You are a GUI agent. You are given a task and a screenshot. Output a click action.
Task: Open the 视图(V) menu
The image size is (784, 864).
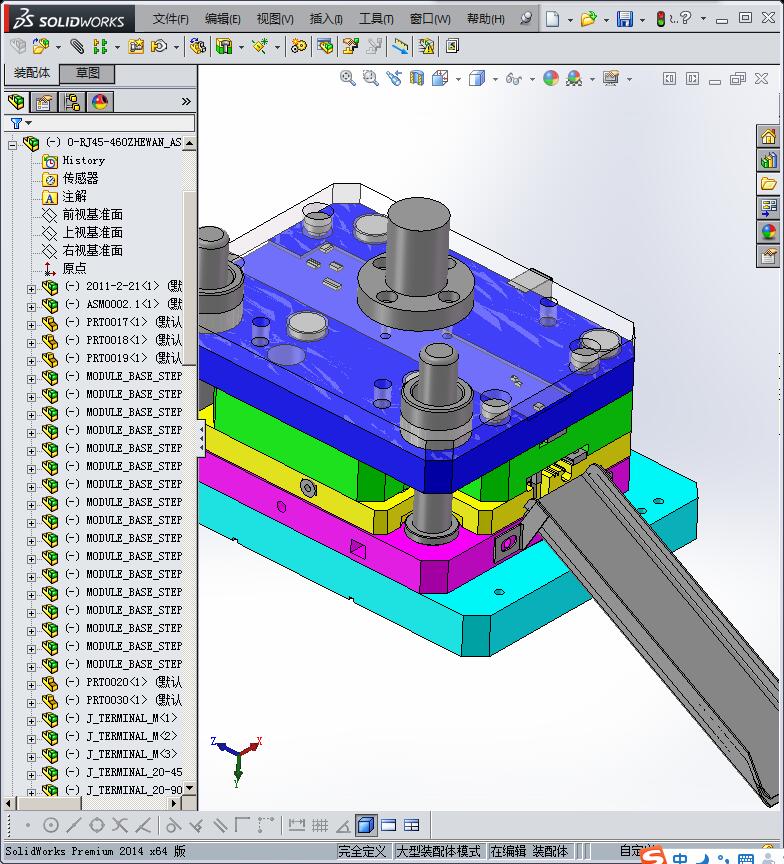(x=275, y=19)
